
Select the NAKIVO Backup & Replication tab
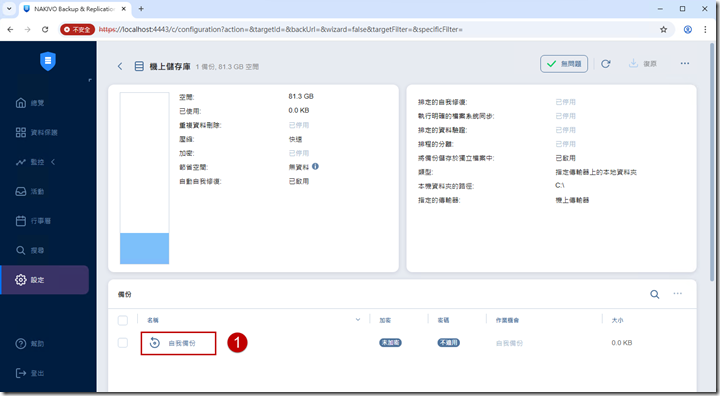pos(74,9)
